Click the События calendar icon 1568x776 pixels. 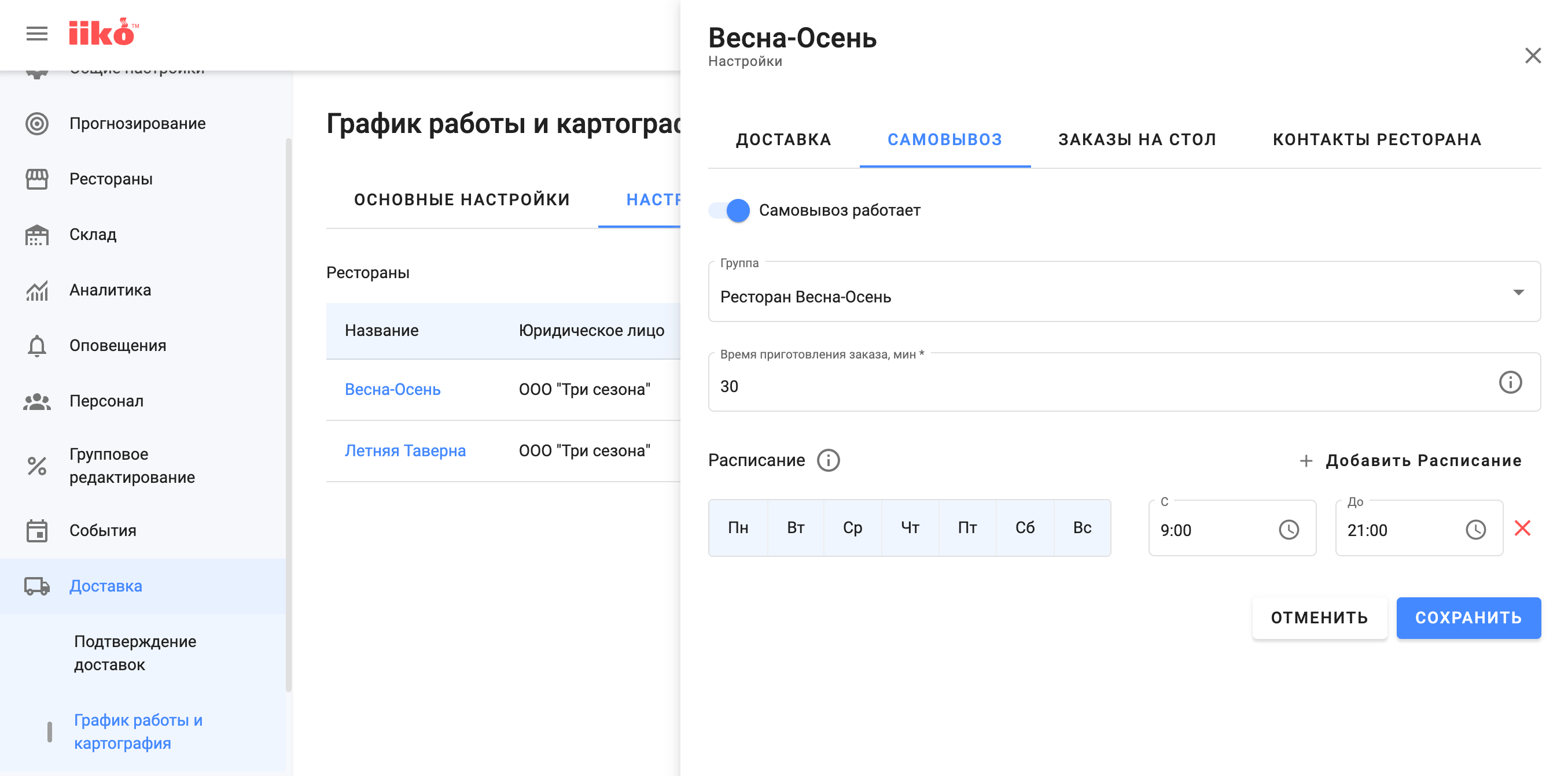[37, 531]
